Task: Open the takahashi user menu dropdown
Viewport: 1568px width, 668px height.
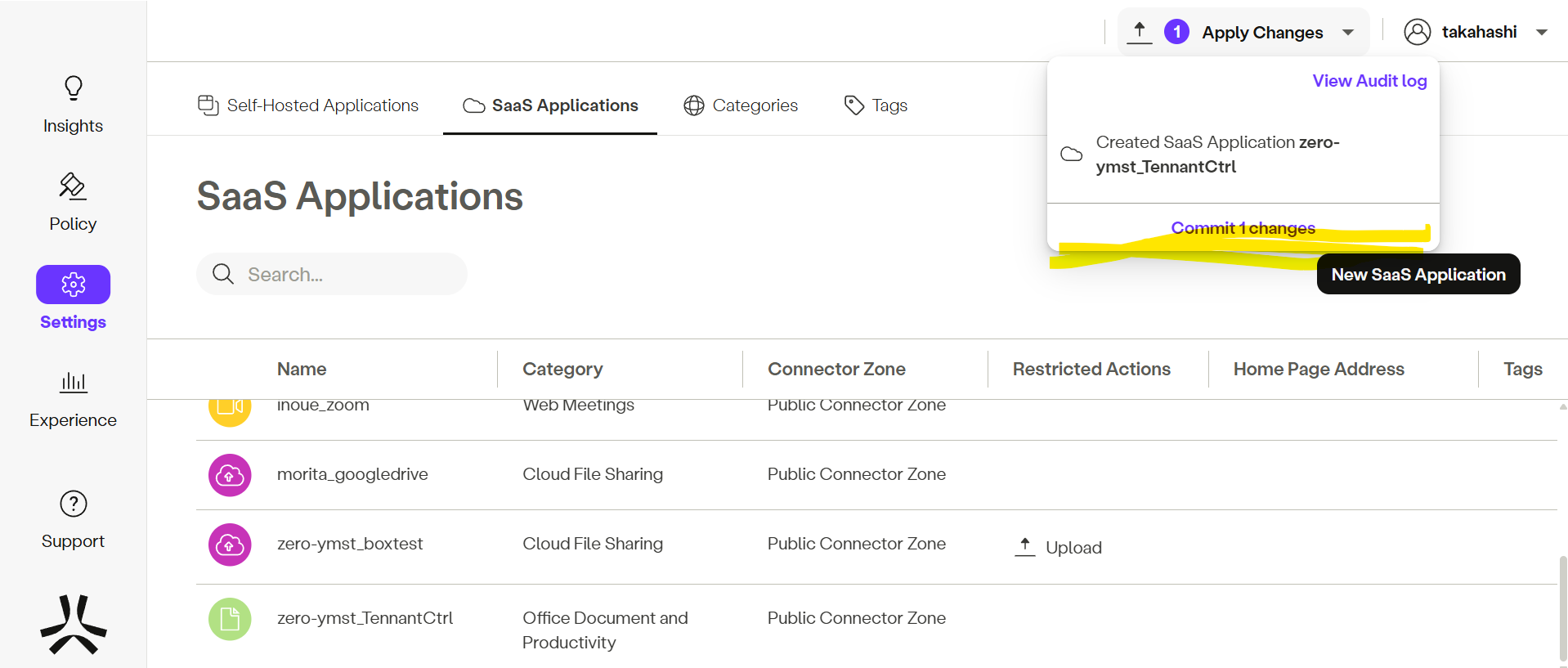Action: (1541, 33)
